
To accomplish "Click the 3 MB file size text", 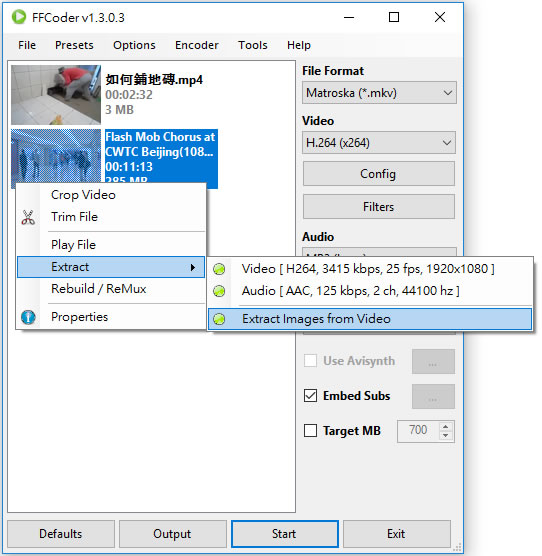I will click(119, 110).
